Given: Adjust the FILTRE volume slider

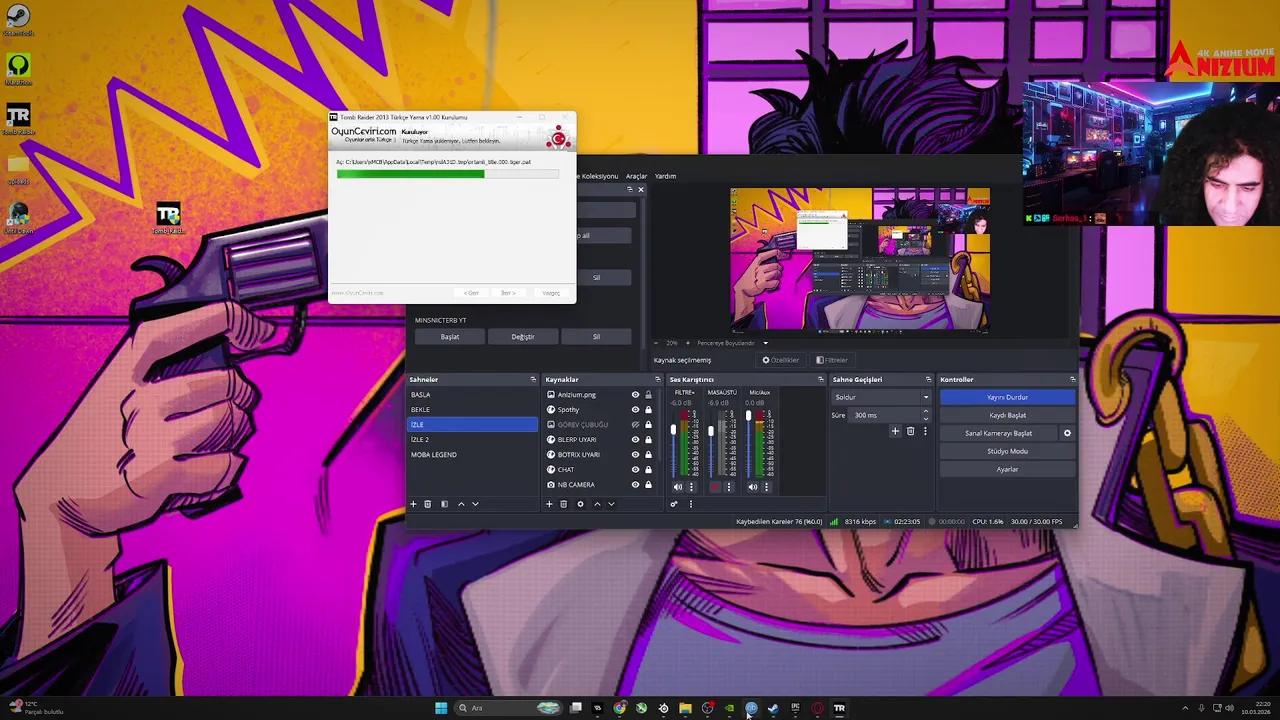Looking at the screenshot, I should click(x=673, y=430).
